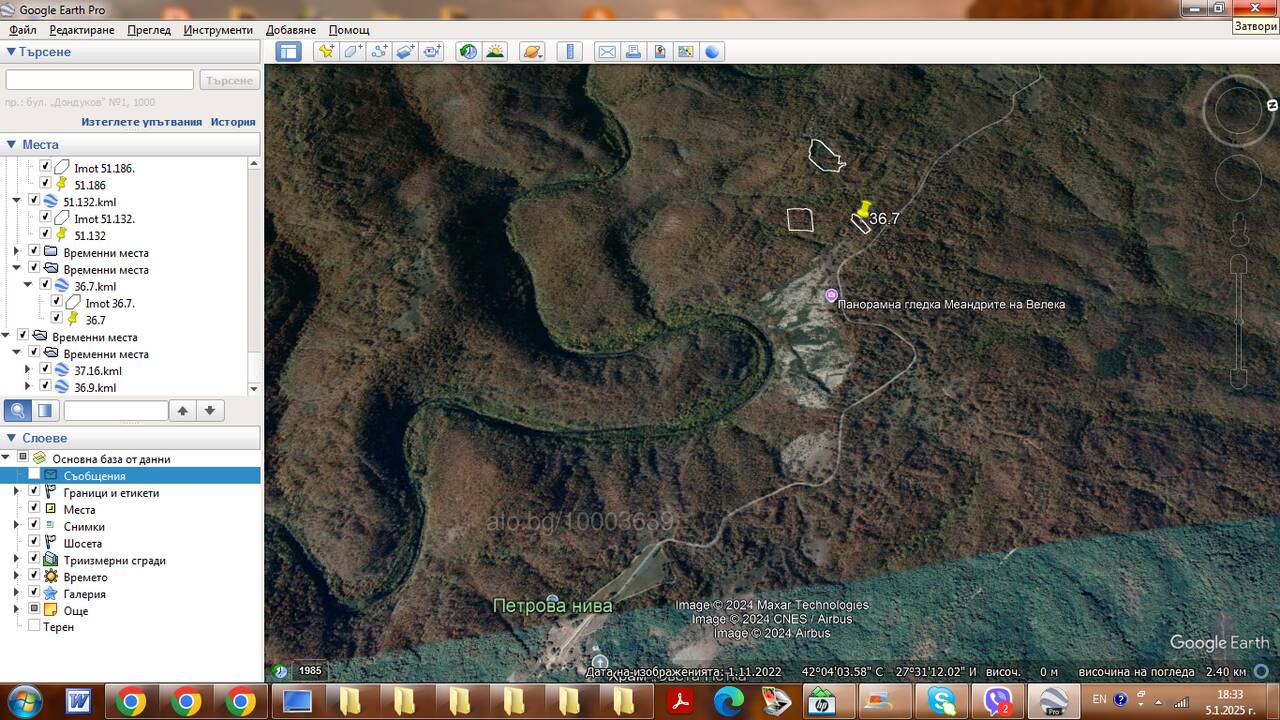Show sunlight across the landscape icon
Viewport: 1280px width, 720px height.
495,52
